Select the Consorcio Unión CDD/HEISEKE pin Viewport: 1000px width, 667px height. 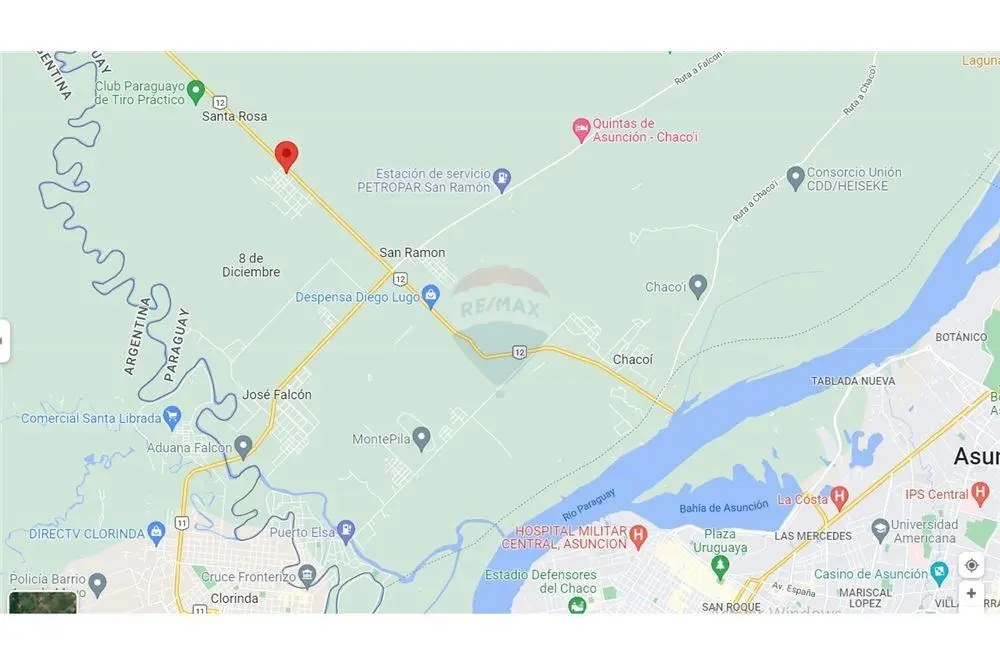[795, 179]
